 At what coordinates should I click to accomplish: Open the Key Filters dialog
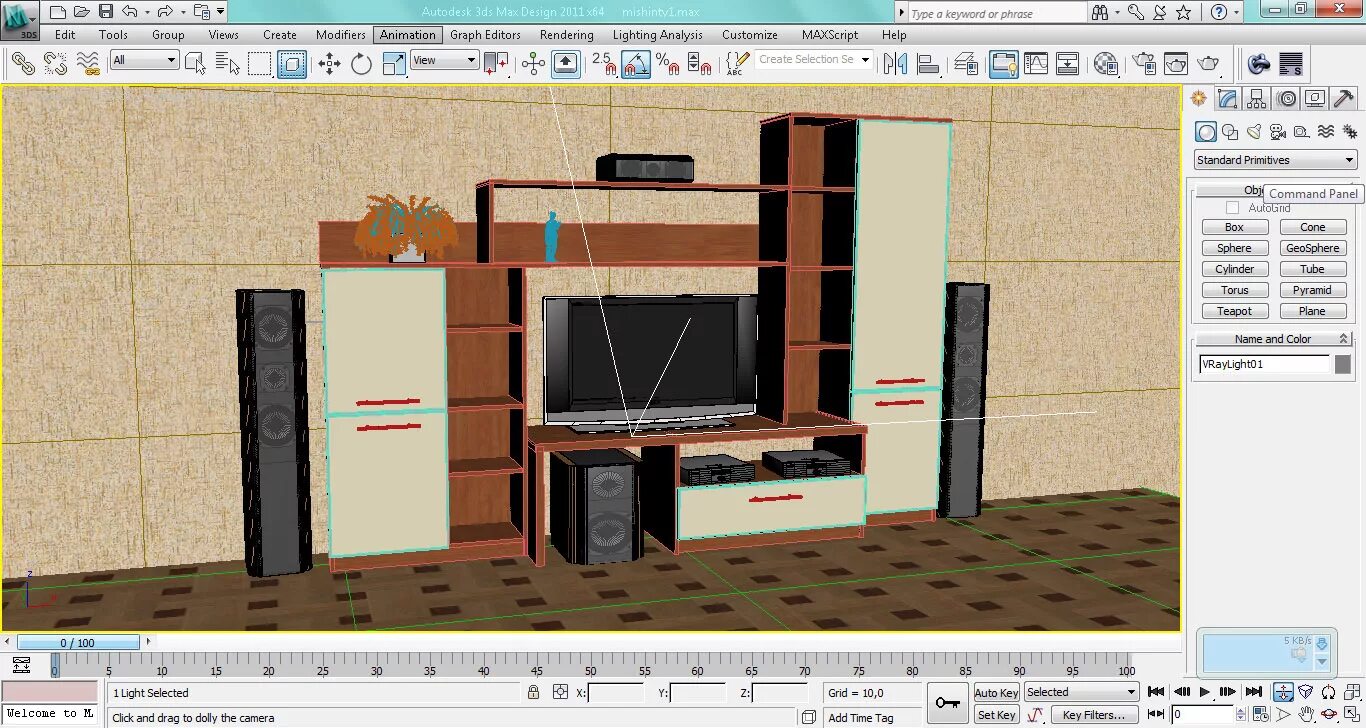(1094, 715)
